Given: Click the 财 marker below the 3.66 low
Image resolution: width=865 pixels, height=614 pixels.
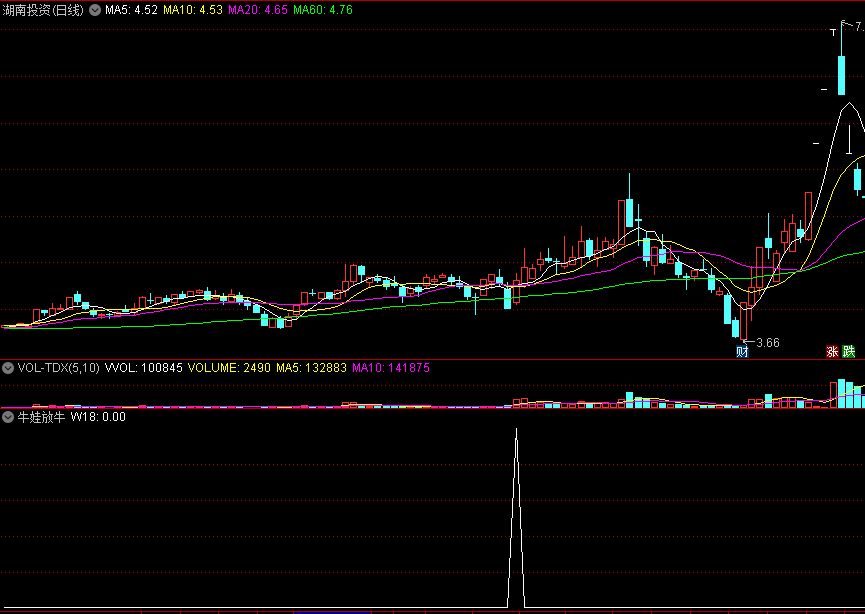Looking at the screenshot, I should tap(743, 351).
